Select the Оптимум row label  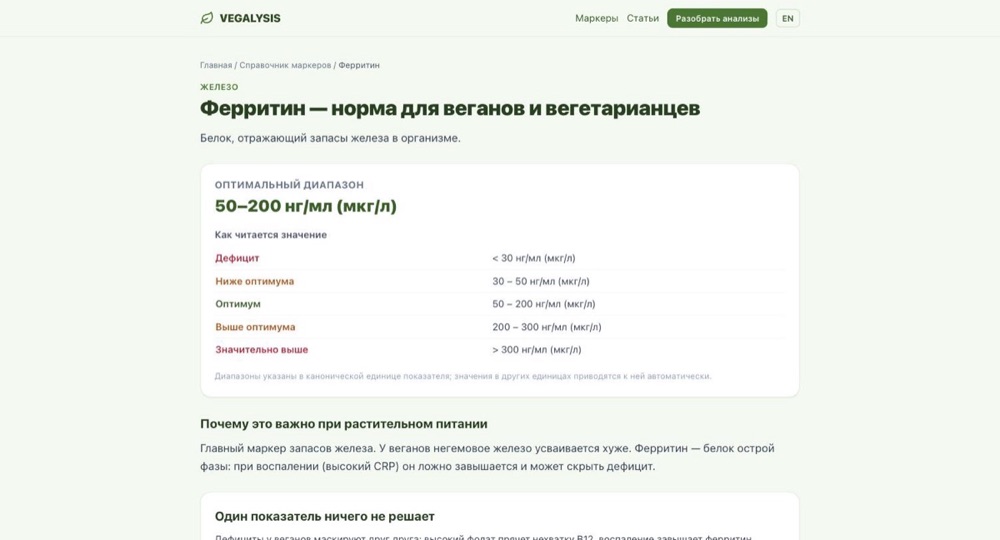click(237, 304)
